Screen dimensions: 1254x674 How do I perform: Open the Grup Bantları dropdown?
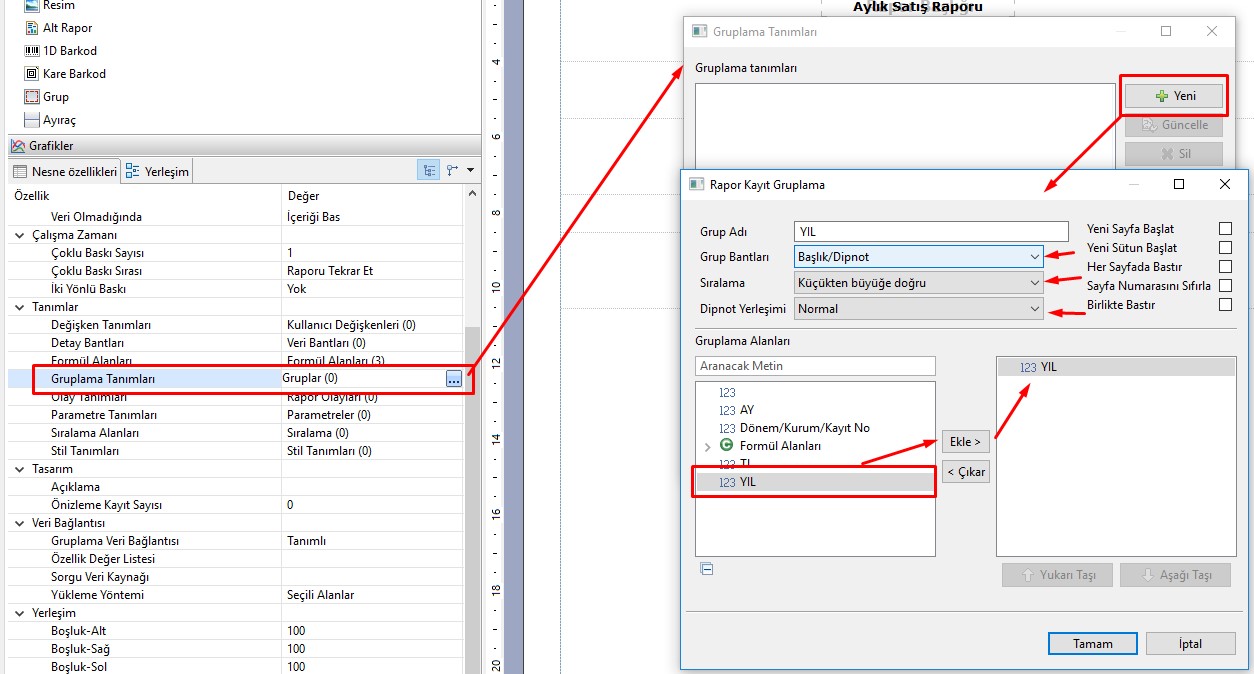1034,257
